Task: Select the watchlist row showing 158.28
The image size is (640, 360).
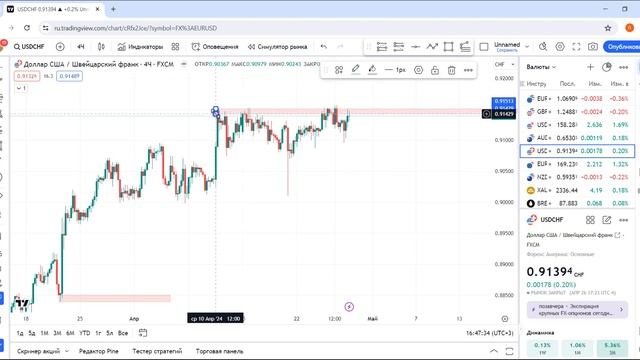Action: coord(577,125)
